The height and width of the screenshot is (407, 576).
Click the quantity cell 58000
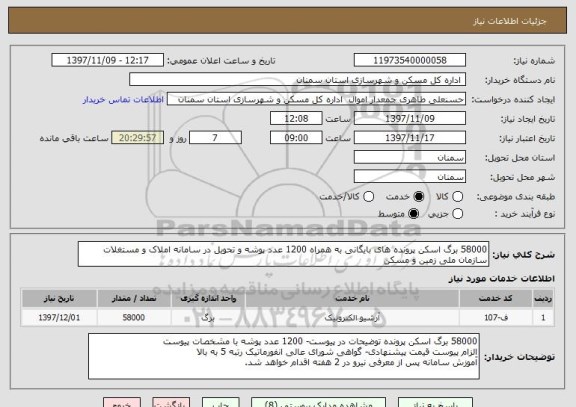134,317
